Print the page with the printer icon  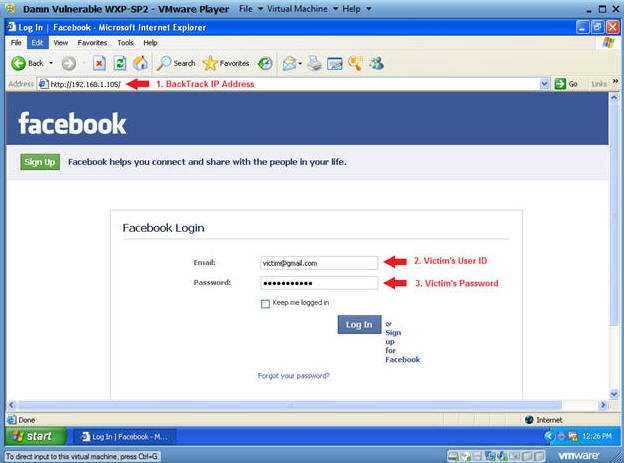click(x=314, y=63)
